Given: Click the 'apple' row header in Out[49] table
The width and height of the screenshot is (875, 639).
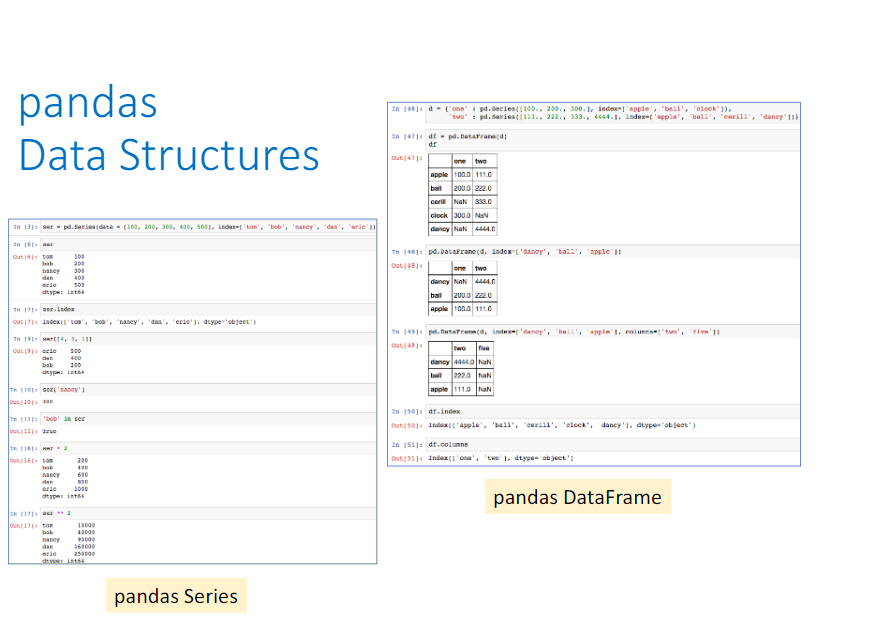Looking at the screenshot, I should point(440,389).
